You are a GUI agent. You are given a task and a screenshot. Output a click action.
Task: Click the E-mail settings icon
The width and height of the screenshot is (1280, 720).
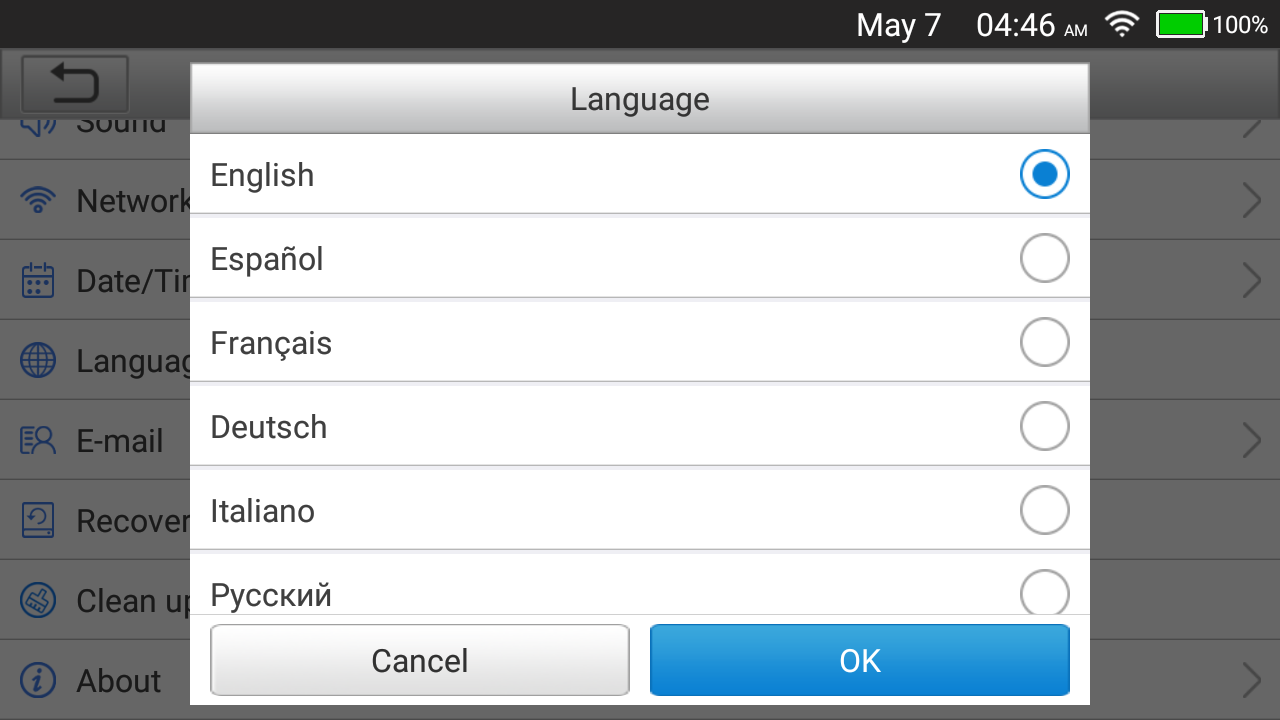click(38, 440)
